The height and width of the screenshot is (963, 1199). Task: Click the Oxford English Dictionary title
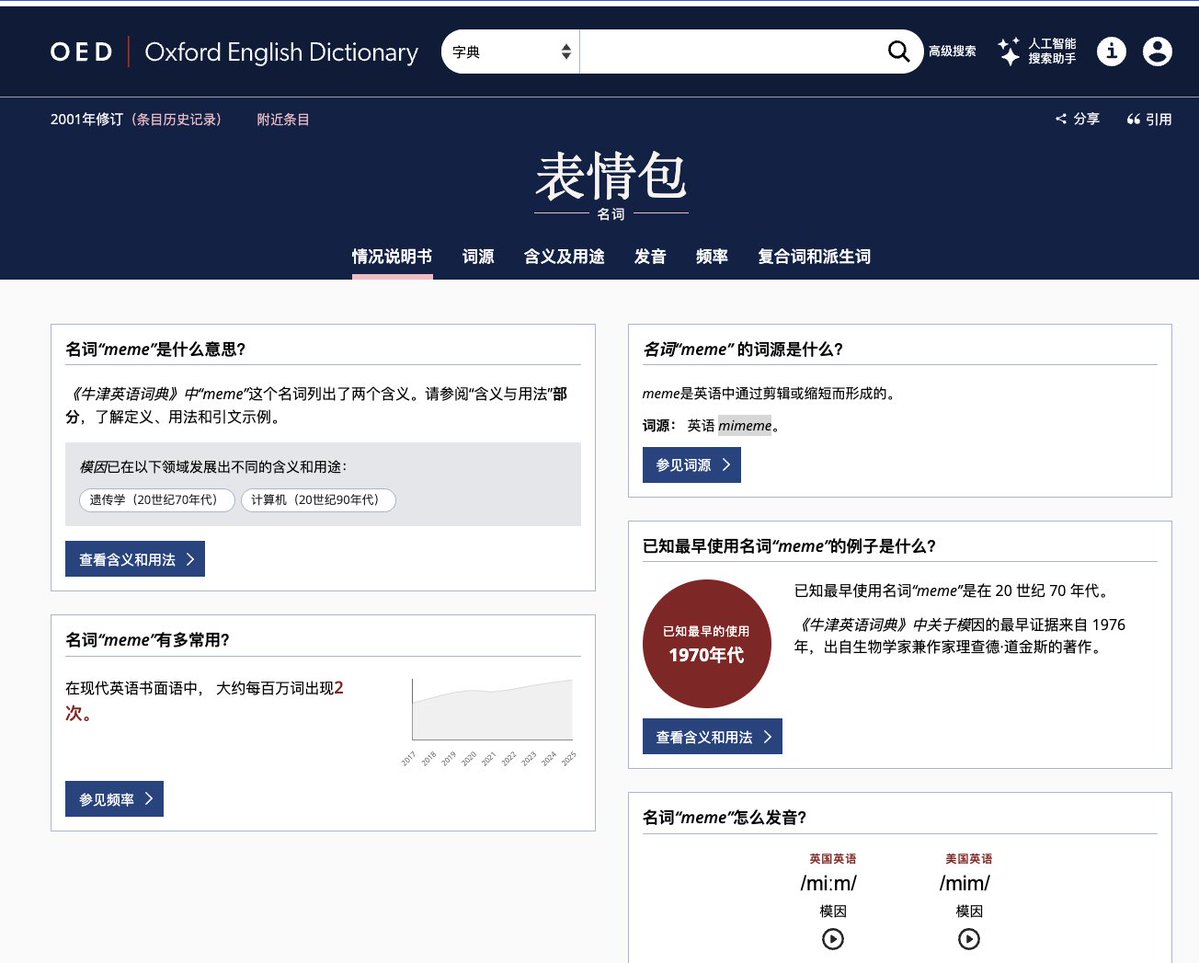[281, 52]
